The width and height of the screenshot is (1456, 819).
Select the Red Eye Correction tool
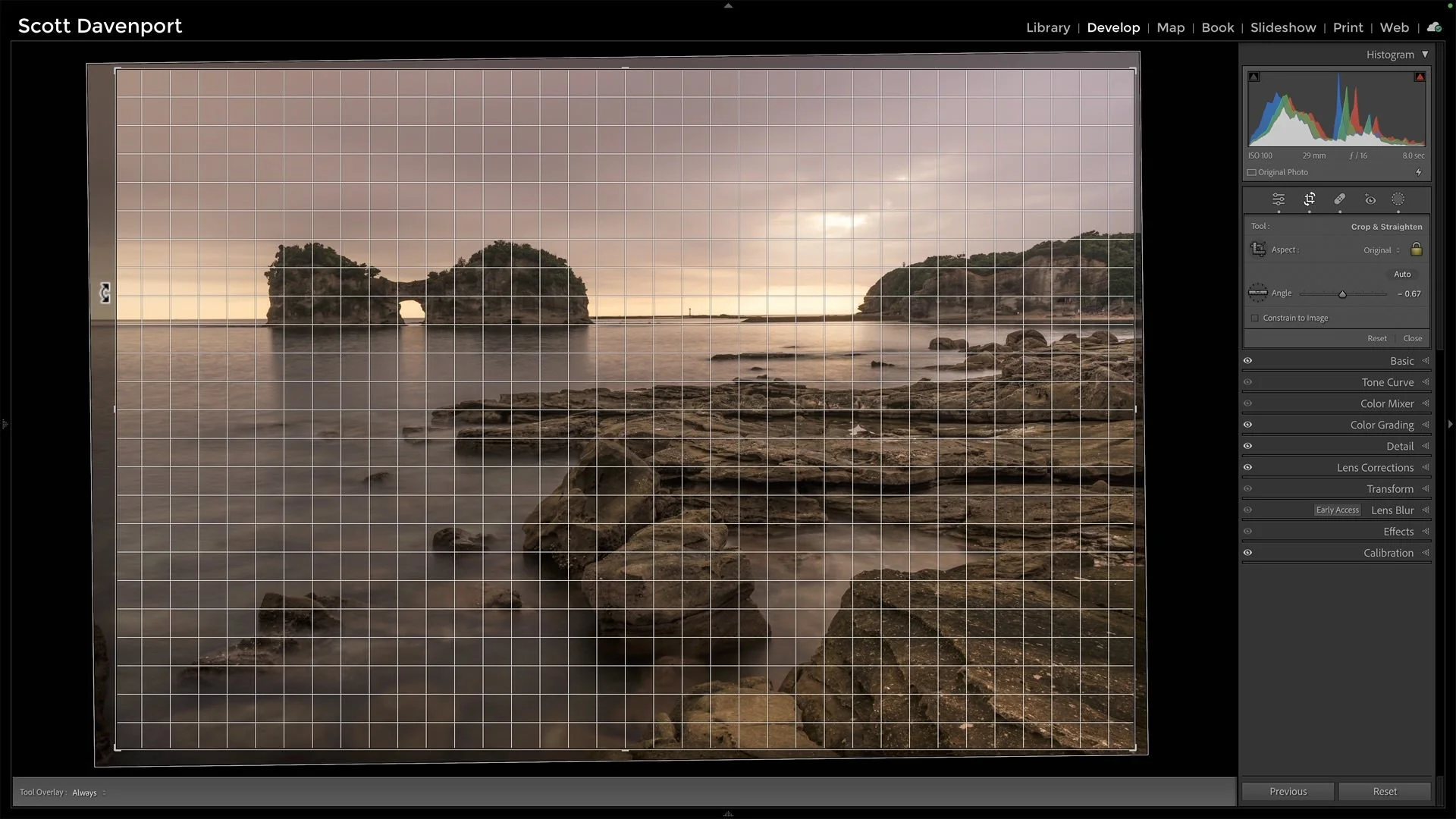pyautogui.click(x=1370, y=199)
